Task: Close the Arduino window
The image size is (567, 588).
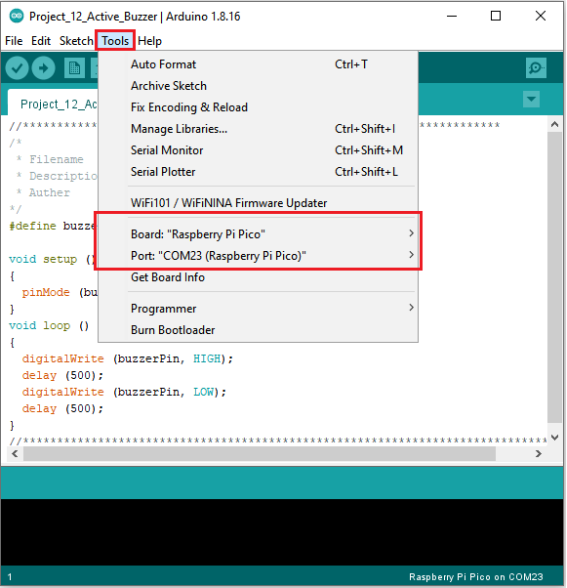Action: click(540, 16)
